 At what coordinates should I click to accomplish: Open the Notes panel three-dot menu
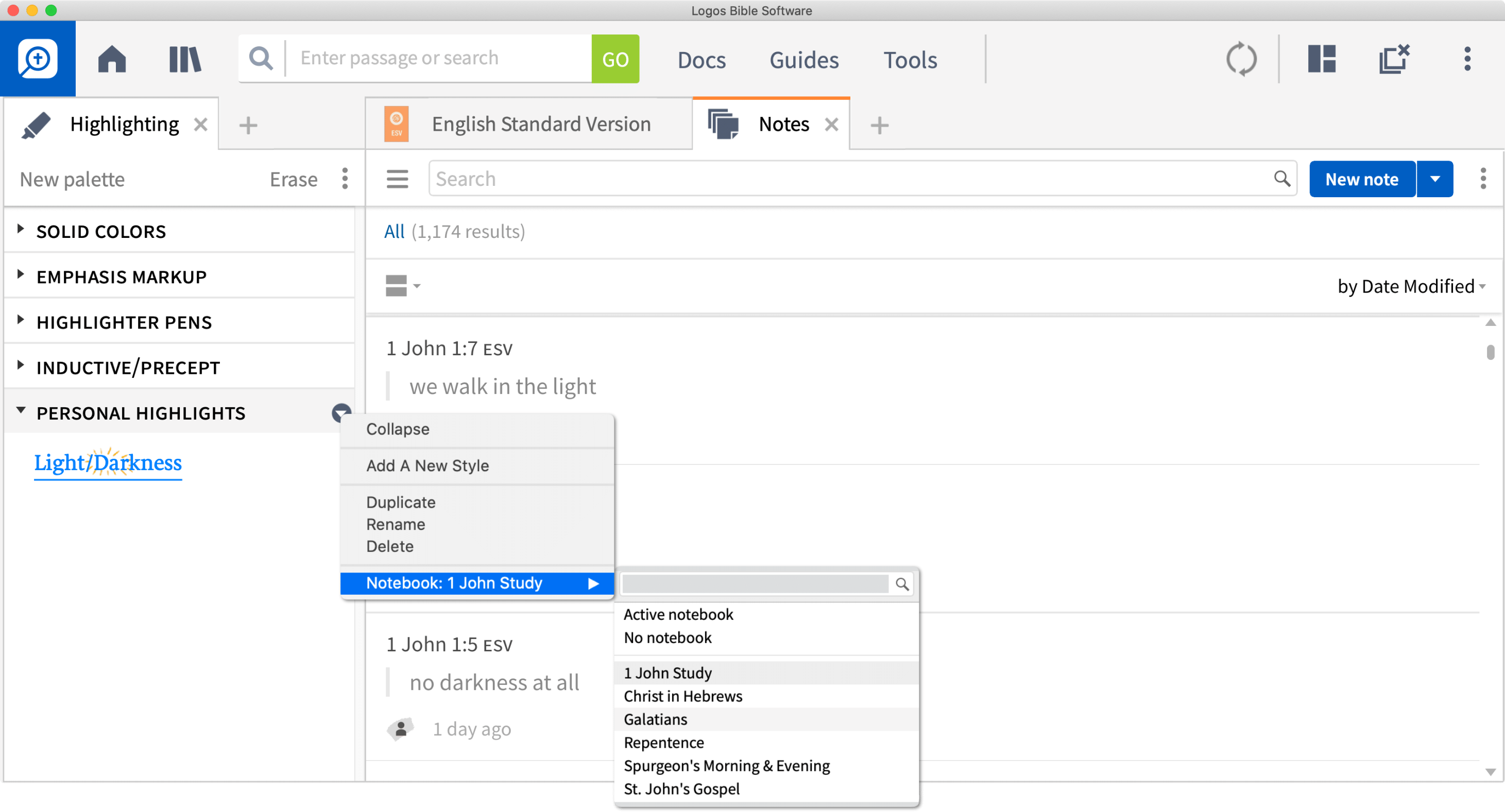pyautogui.click(x=1483, y=179)
